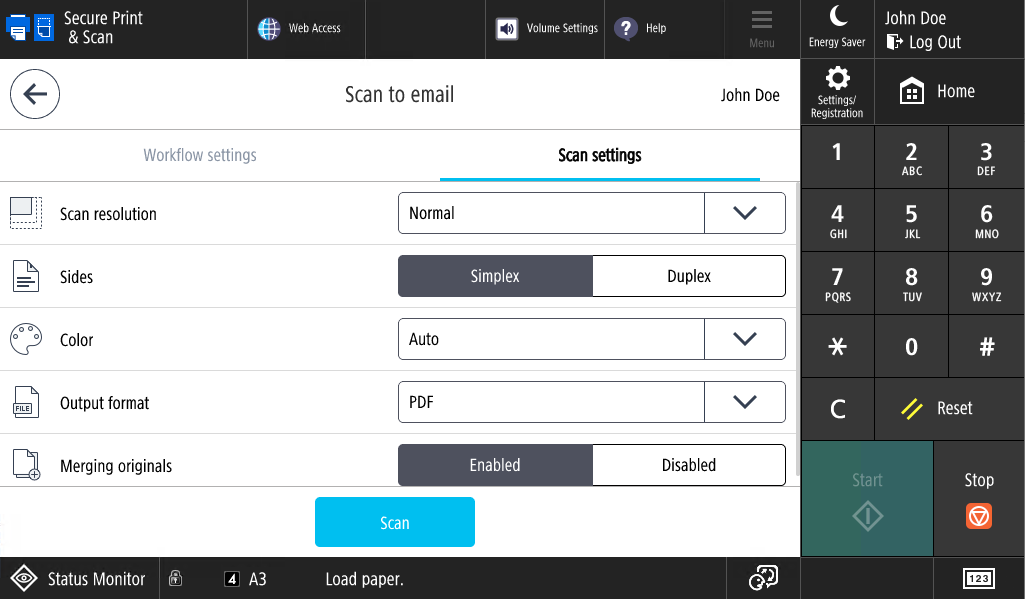
Task: Click the Auto color field
Action: [551, 339]
